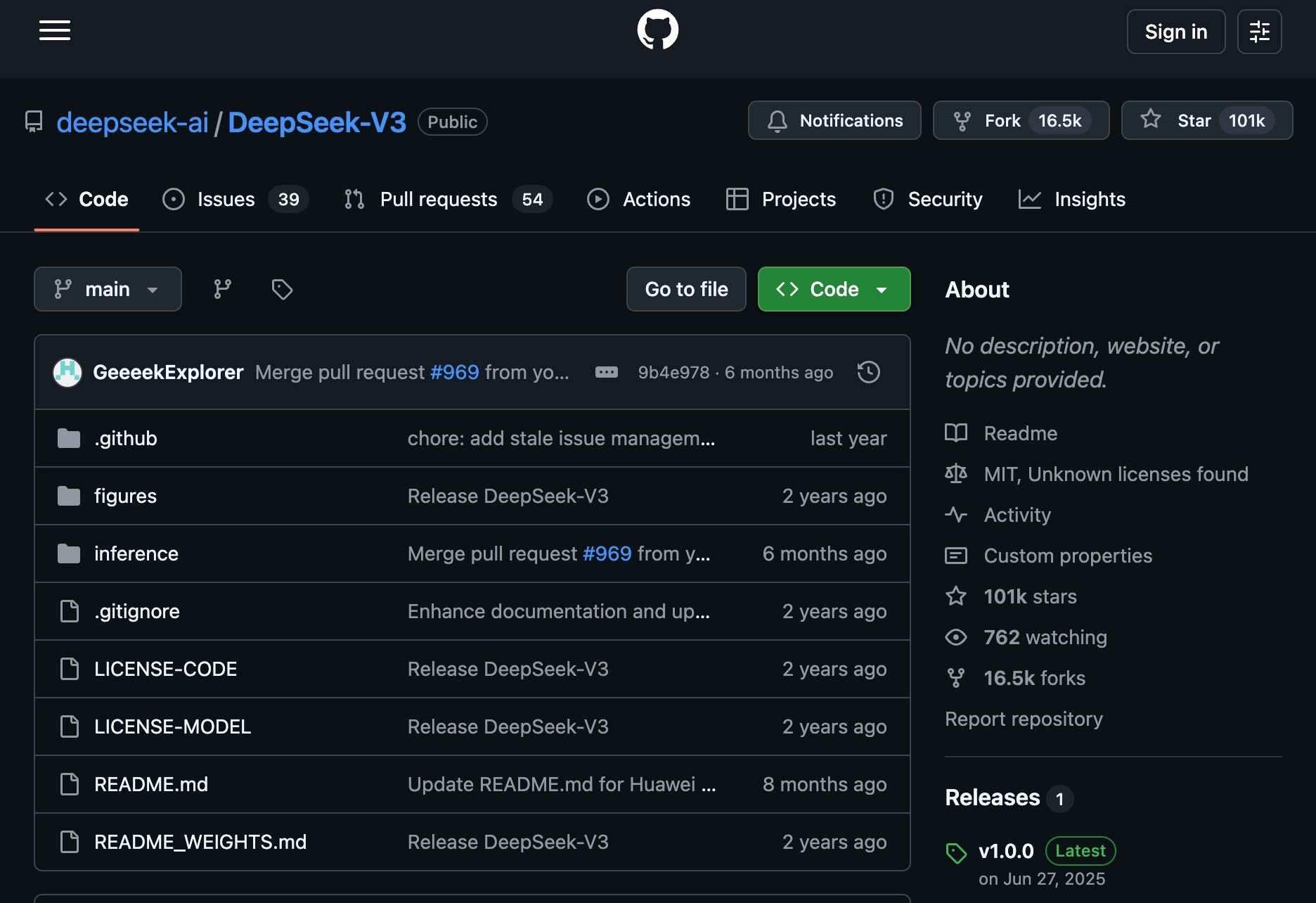Click the Go to file search field
Viewport: 1316px width, 903px height.
[x=686, y=289]
